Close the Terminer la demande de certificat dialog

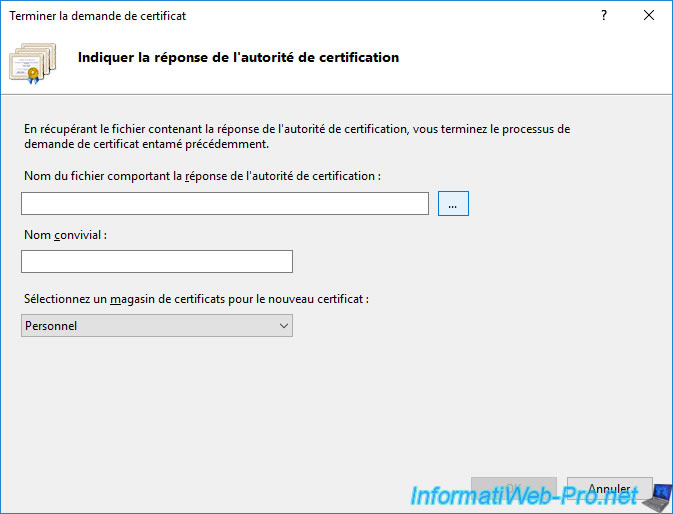649,16
